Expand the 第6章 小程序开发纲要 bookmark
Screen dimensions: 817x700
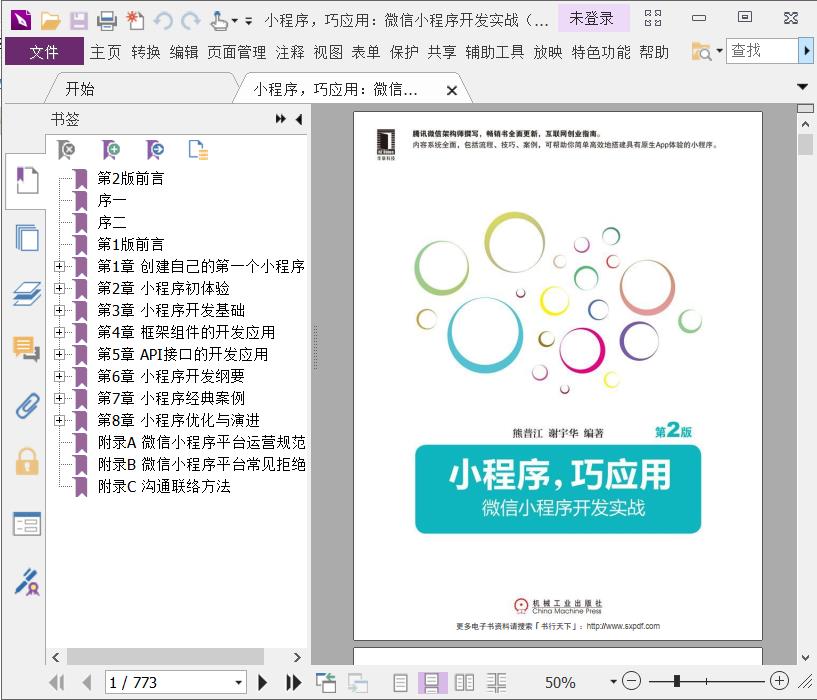click(59, 376)
